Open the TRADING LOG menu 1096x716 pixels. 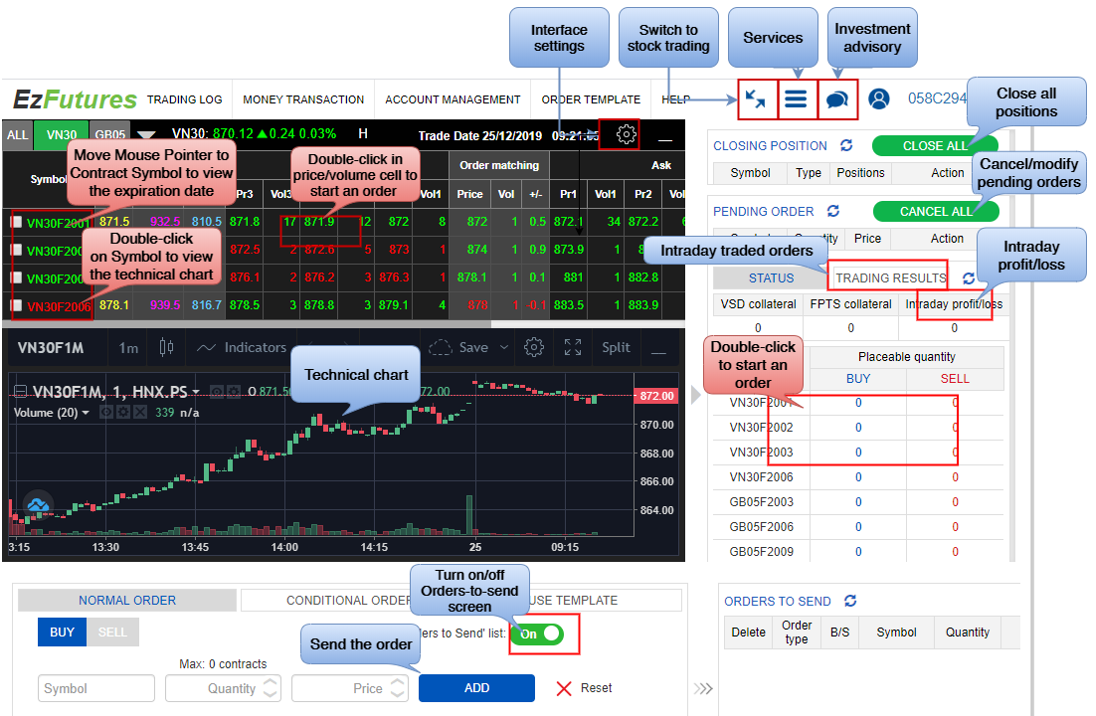pyautogui.click(x=185, y=99)
